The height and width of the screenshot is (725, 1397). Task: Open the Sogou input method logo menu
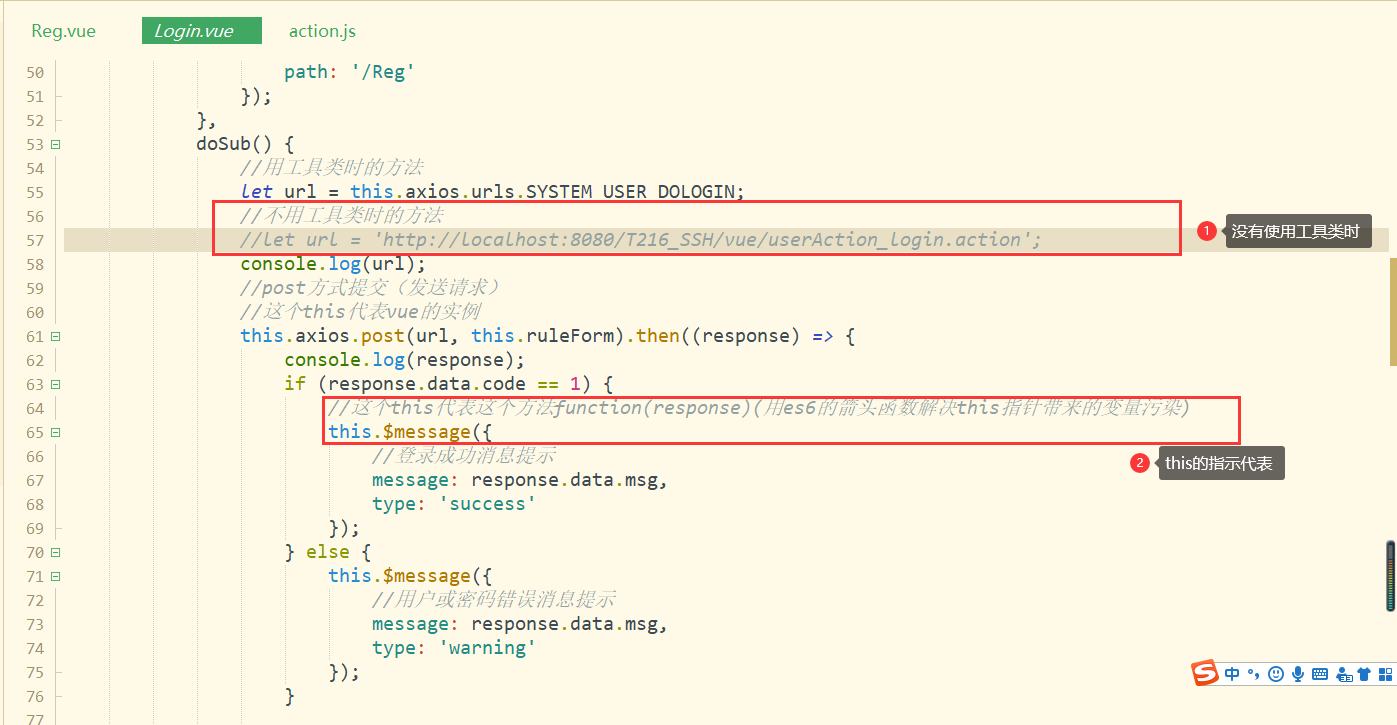click(x=1206, y=674)
